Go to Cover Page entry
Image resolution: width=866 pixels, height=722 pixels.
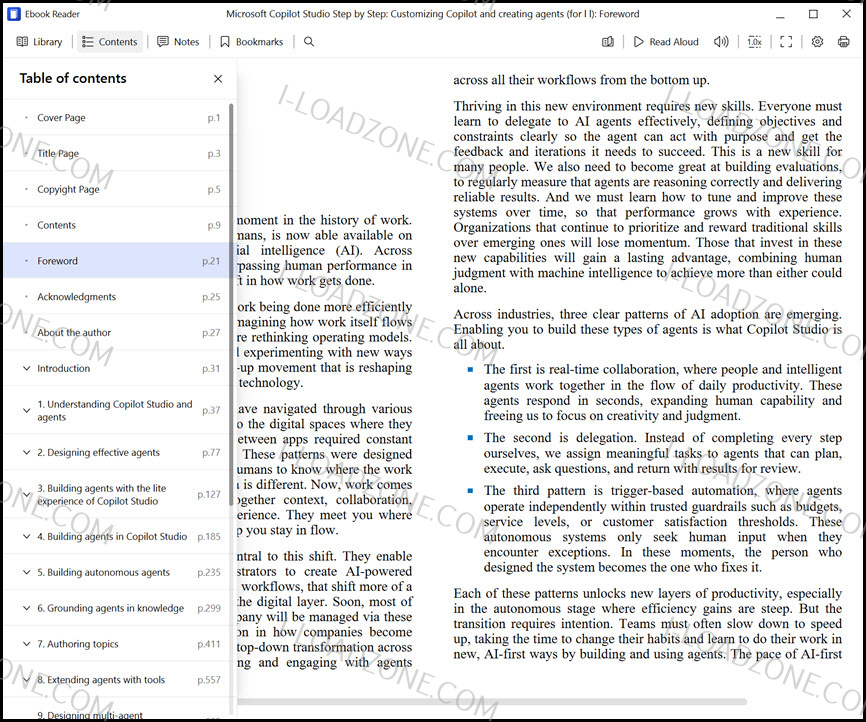pyautogui.click(x=117, y=118)
